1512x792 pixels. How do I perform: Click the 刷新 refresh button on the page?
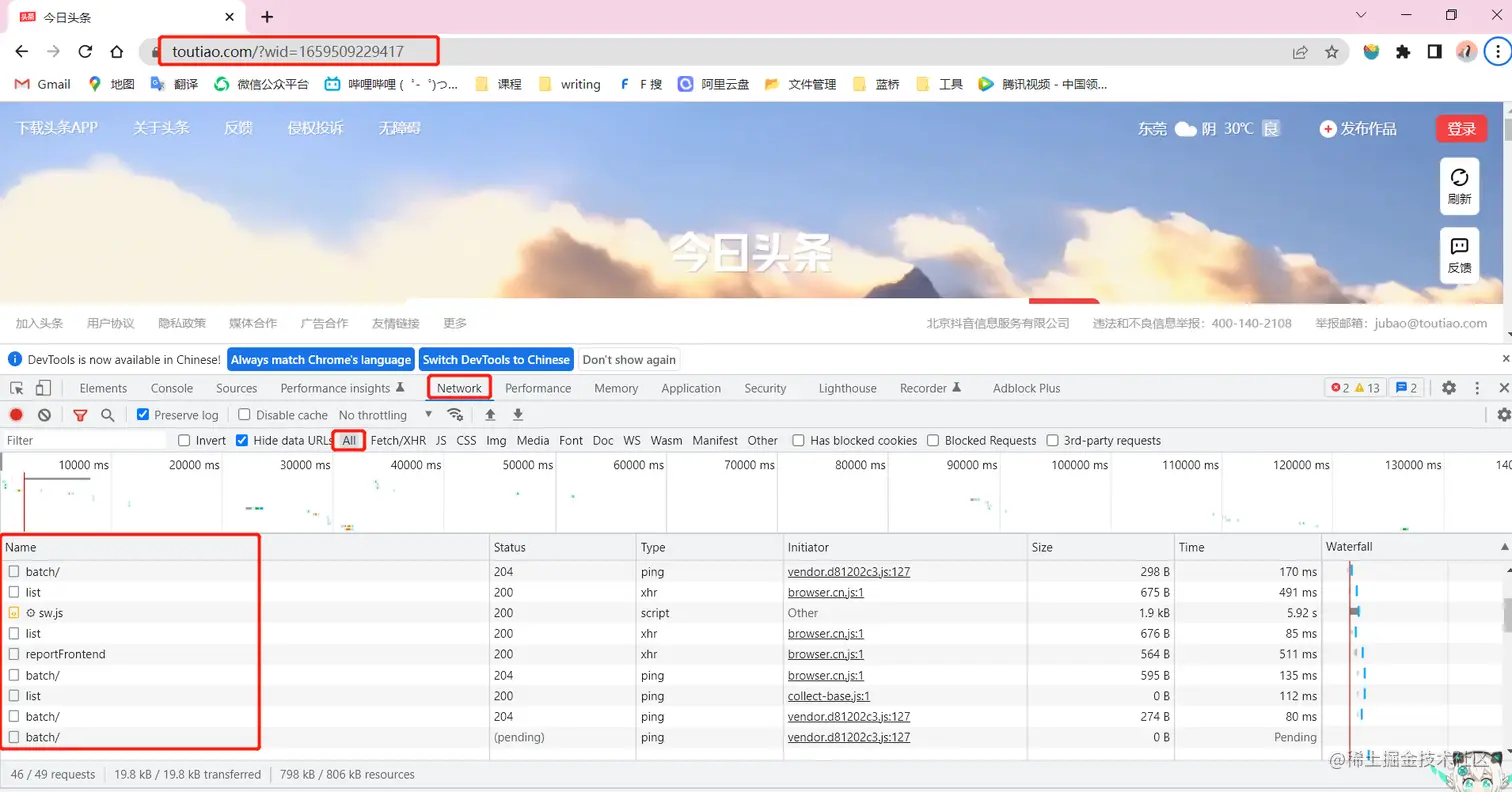[1459, 186]
